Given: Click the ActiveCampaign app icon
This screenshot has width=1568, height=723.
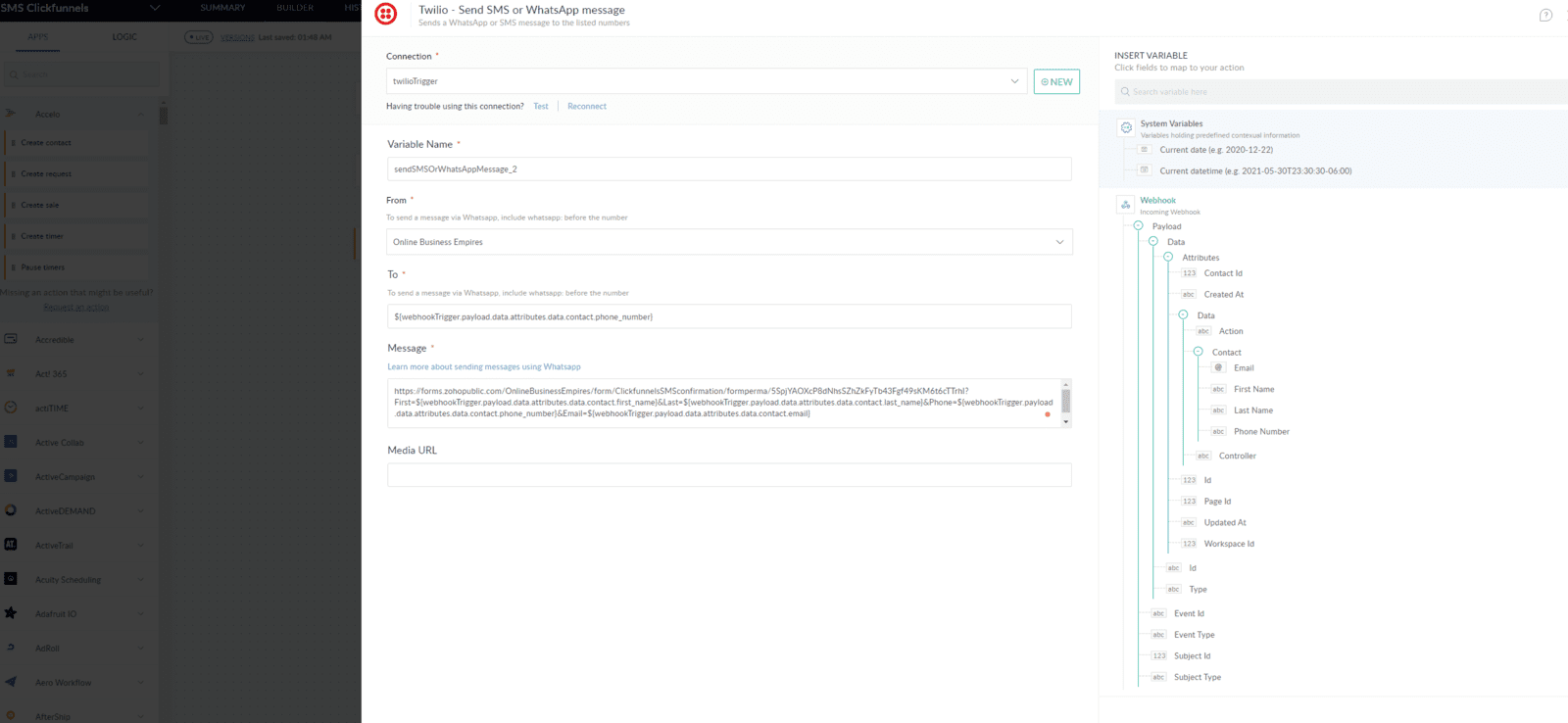Looking at the screenshot, I should (11, 476).
